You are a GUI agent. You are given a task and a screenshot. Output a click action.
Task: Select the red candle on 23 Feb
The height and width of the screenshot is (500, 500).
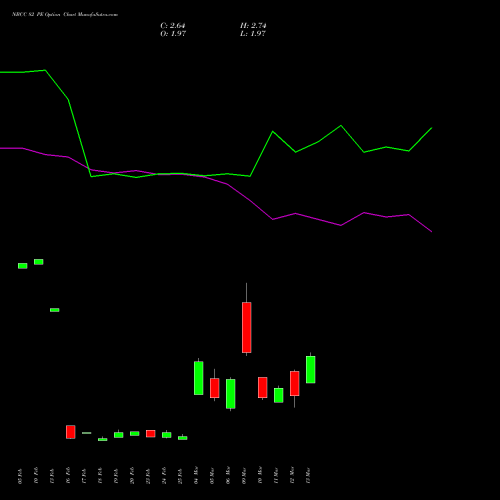[x=151, y=434]
